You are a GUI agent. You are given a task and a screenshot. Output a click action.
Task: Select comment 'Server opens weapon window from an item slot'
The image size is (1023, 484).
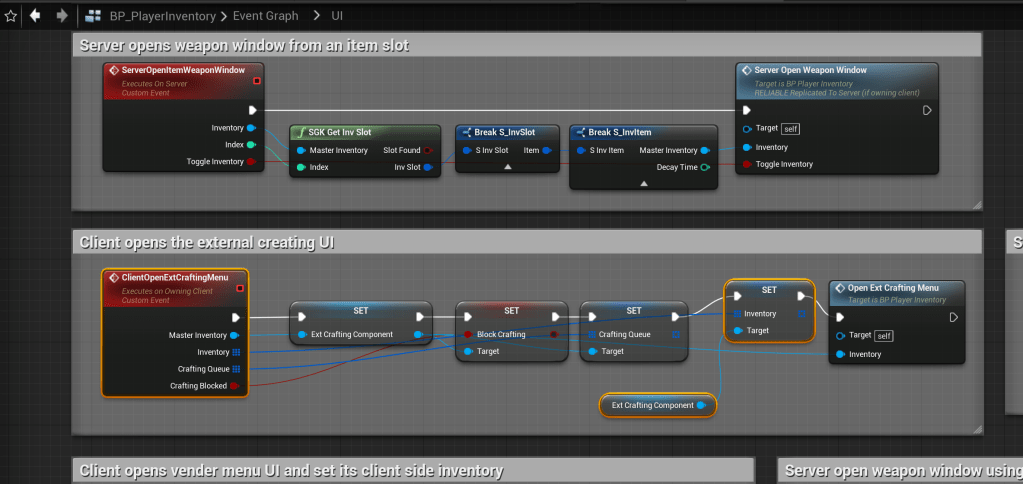coord(527,45)
